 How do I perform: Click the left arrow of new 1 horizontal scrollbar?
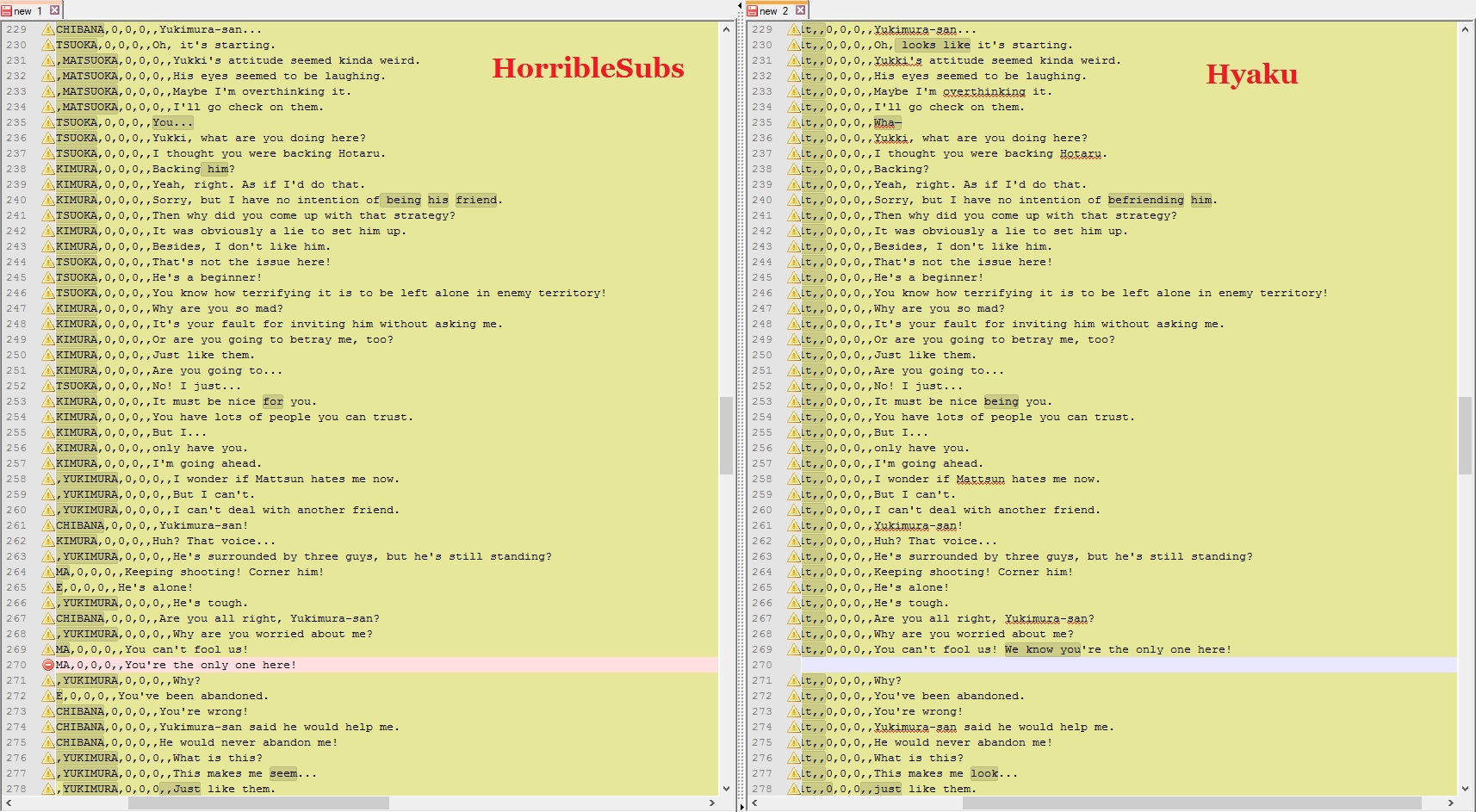pyautogui.click(x=9, y=803)
